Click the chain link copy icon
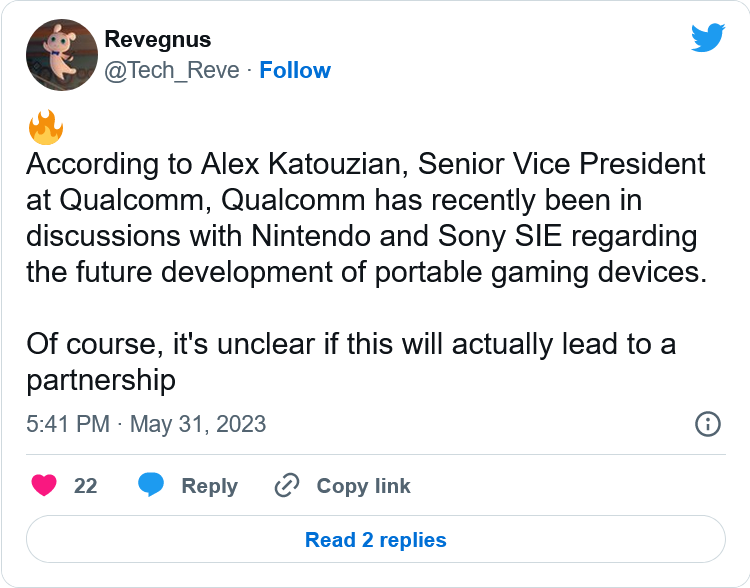Screen dimensions: 750x588 287,485
